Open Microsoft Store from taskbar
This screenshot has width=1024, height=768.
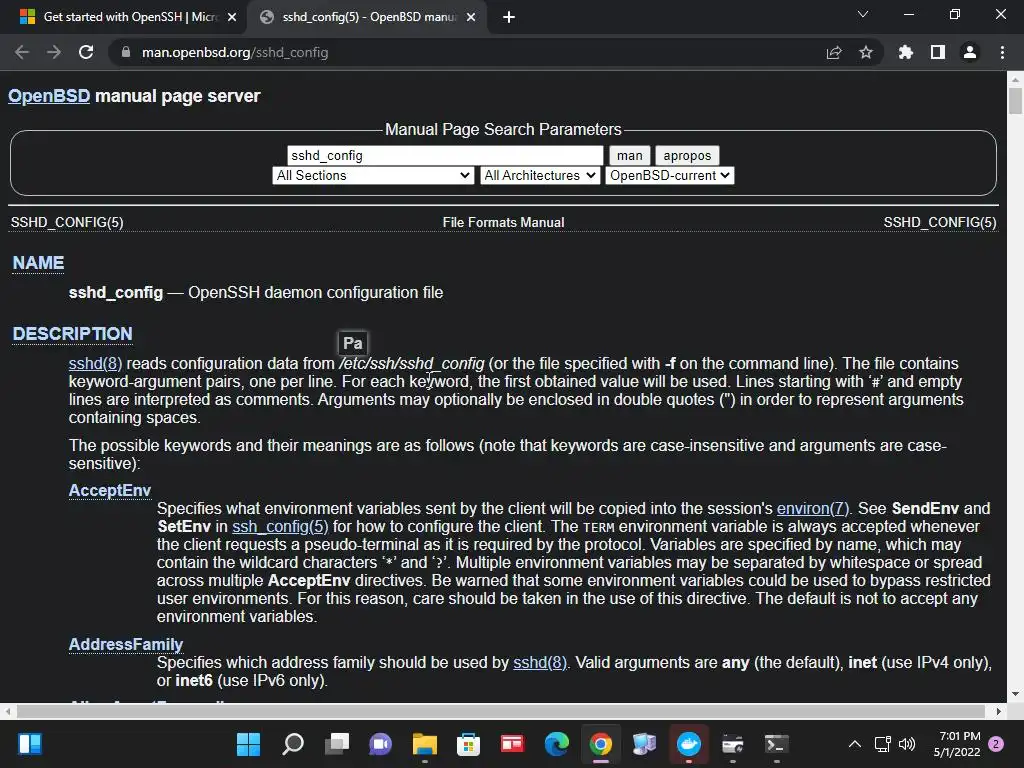point(468,744)
